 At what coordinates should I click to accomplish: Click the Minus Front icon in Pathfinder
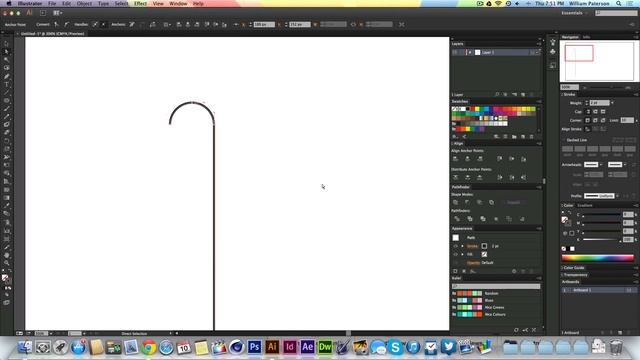click(467, 202)
